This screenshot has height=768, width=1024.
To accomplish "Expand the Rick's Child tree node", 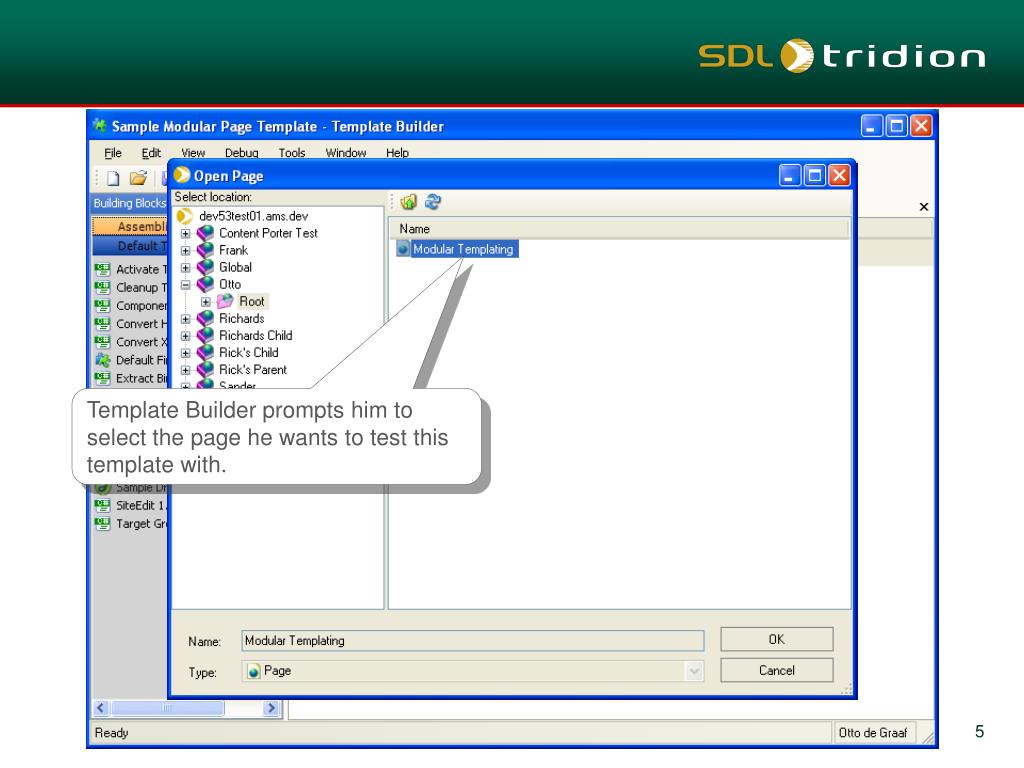I will click(185, 353).
